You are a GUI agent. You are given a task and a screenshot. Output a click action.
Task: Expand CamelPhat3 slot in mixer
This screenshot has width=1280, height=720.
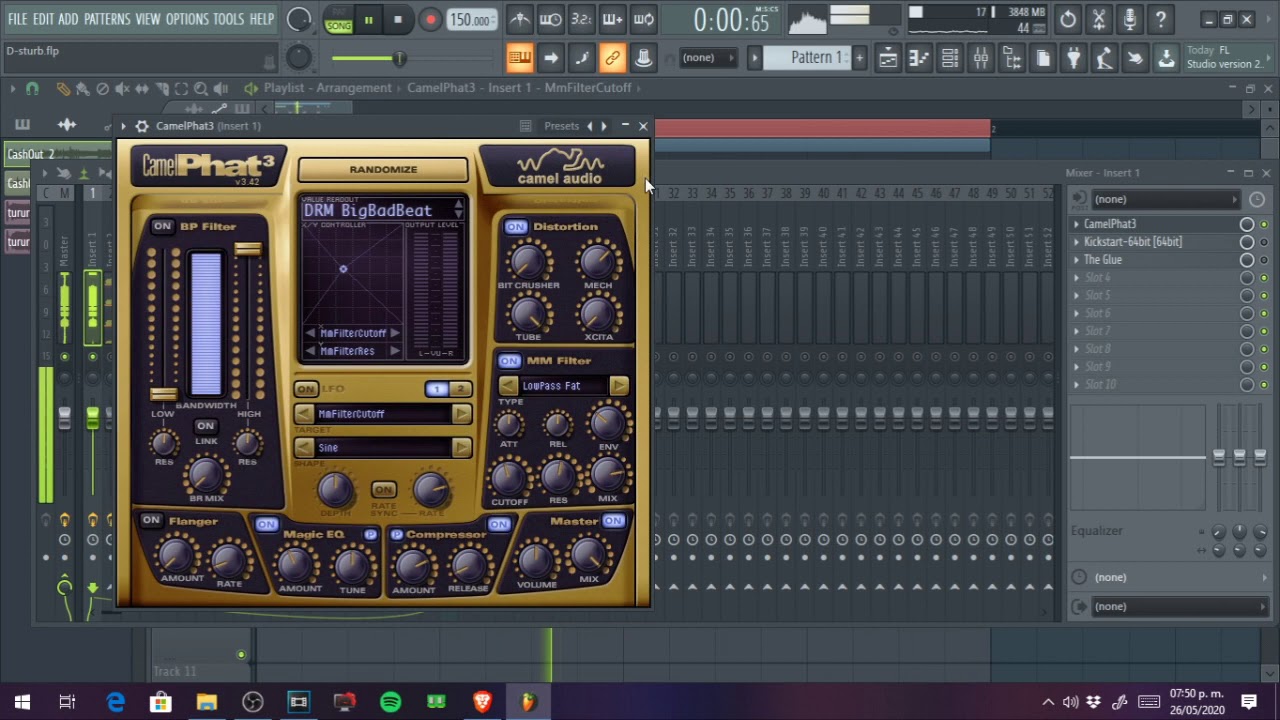click(1077, 224)
